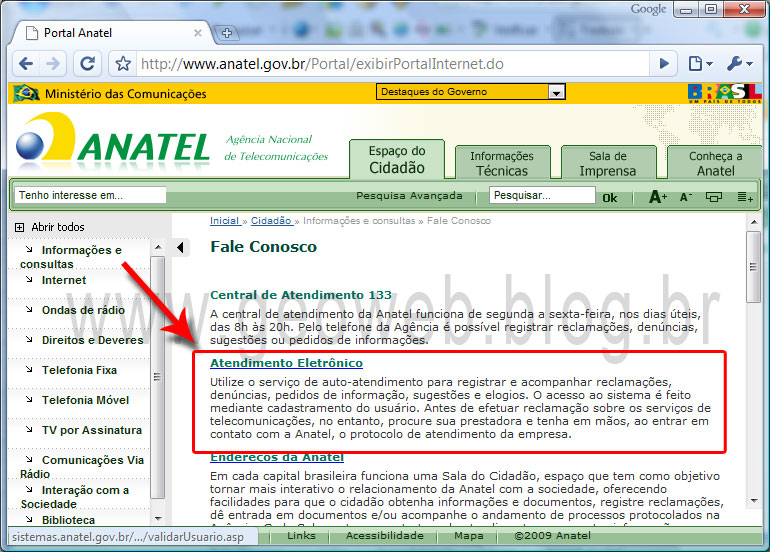Image resolution: width=770 pixels, height=552 pixels.
Task: Follow the Cidadão breadcrumb link
Action: (271, 221)
